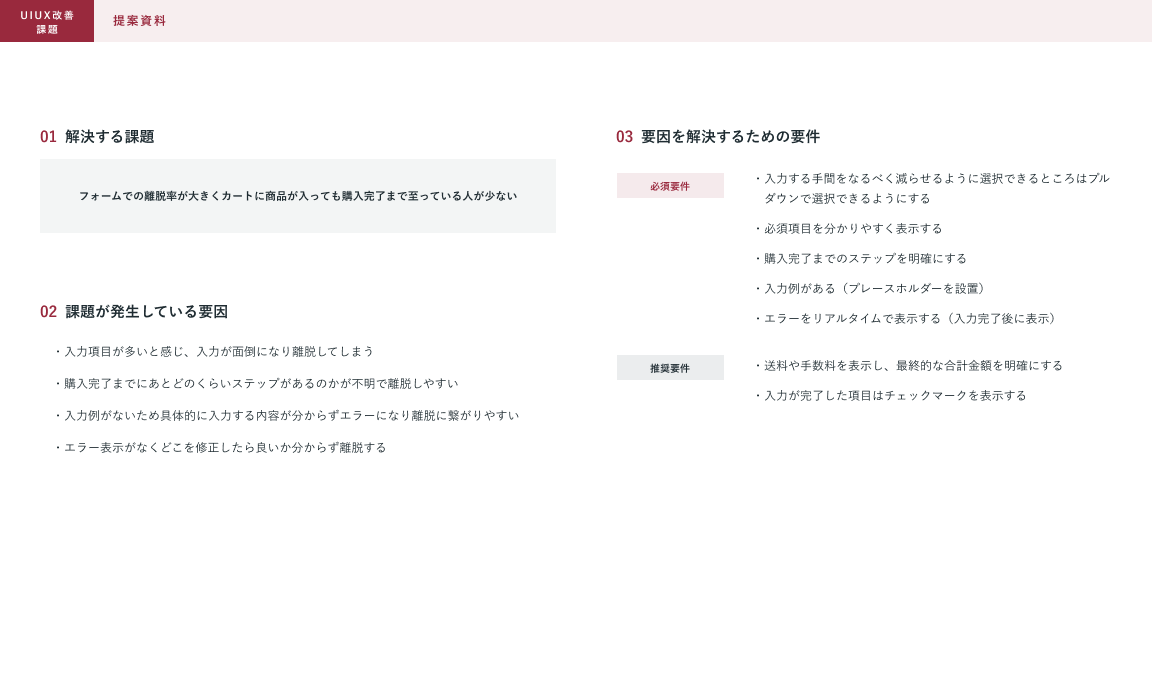Click requirement 必須項目を分かりやすく表示する
Screen dimensions: 1152x700
click(x=852, y=229)
